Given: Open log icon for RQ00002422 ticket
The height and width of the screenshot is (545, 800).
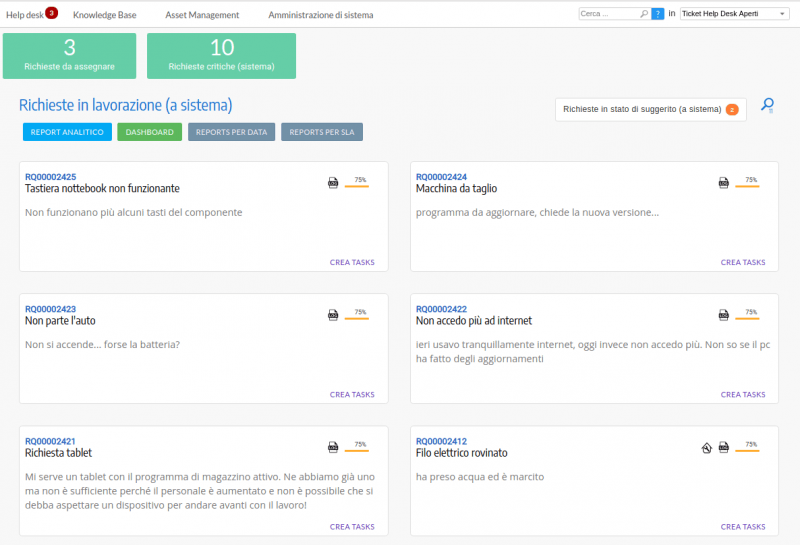Looking at the screenshot, I should coord(723,315).
